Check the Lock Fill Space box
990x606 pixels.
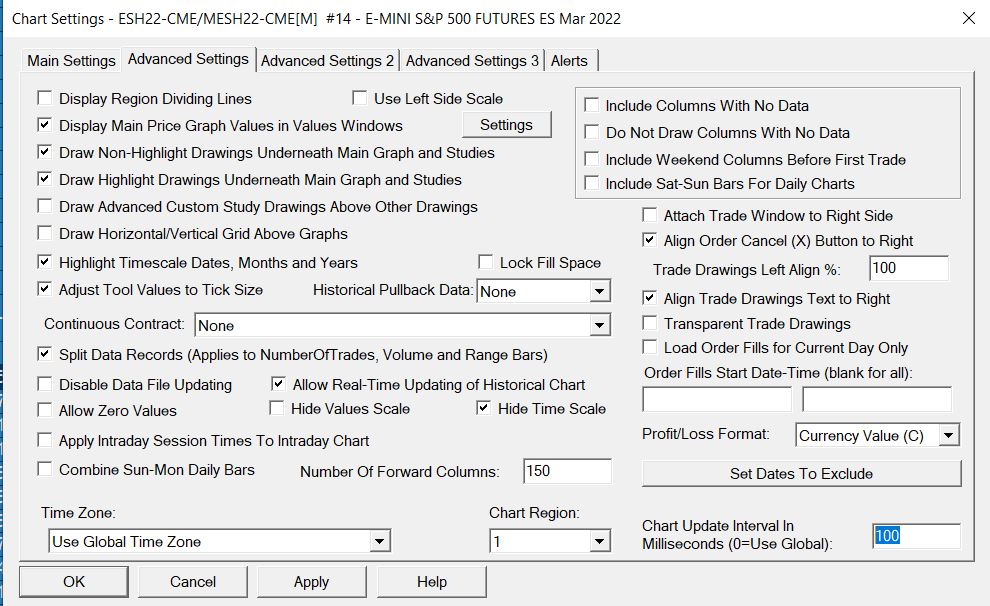click(486, 262)
